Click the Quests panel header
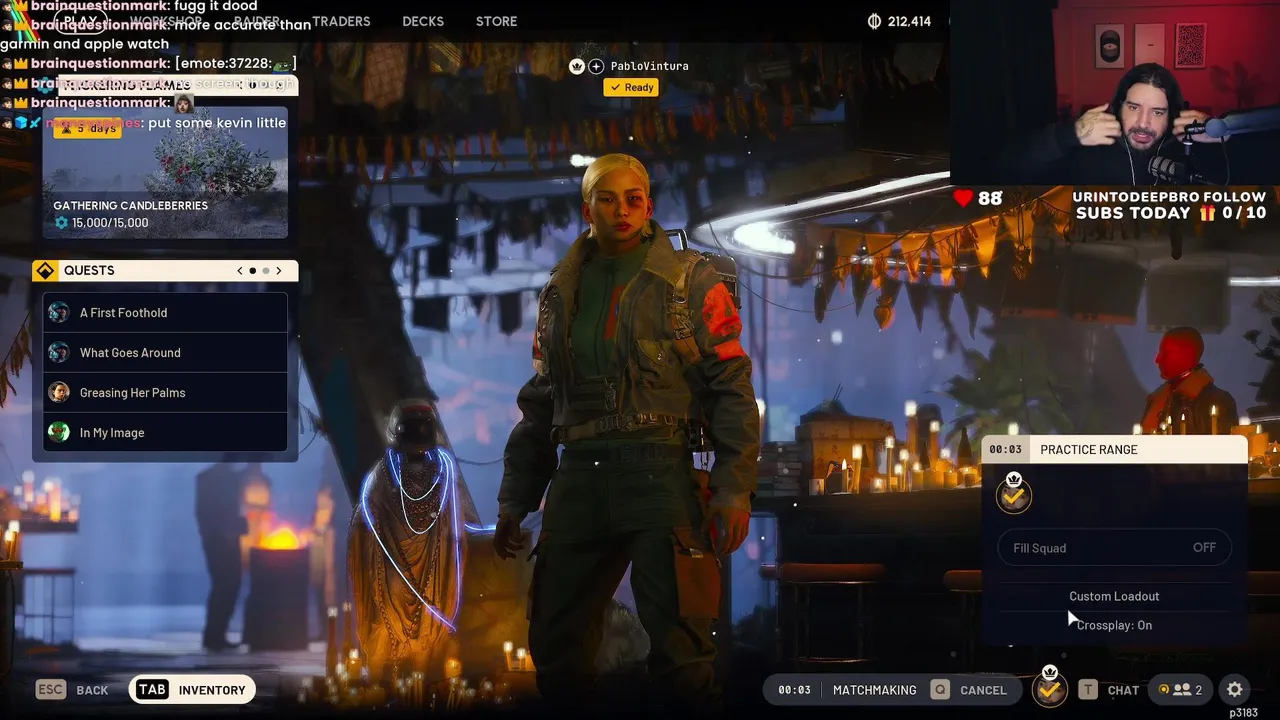The image size is (1280, 720). click(x=165, y=271)
